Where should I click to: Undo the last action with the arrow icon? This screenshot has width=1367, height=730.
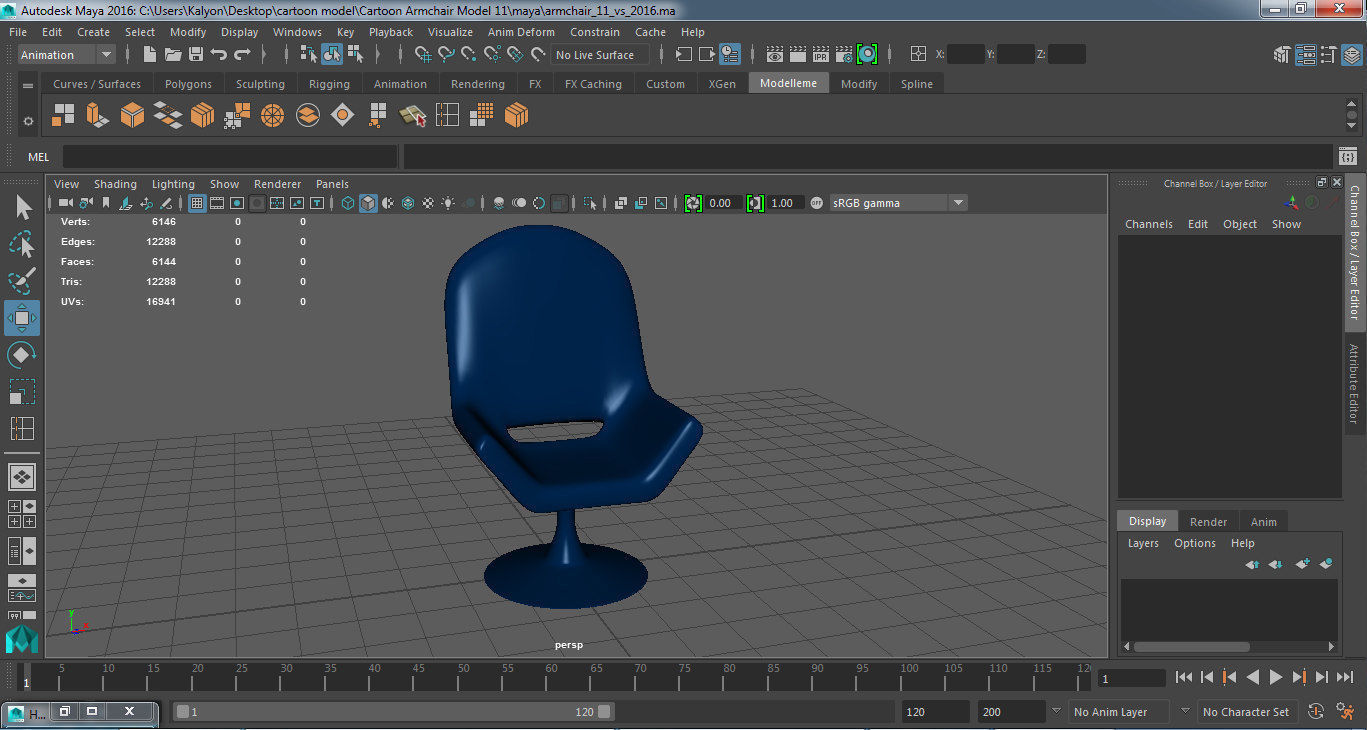pyautogui.click(x=219, y=55)
